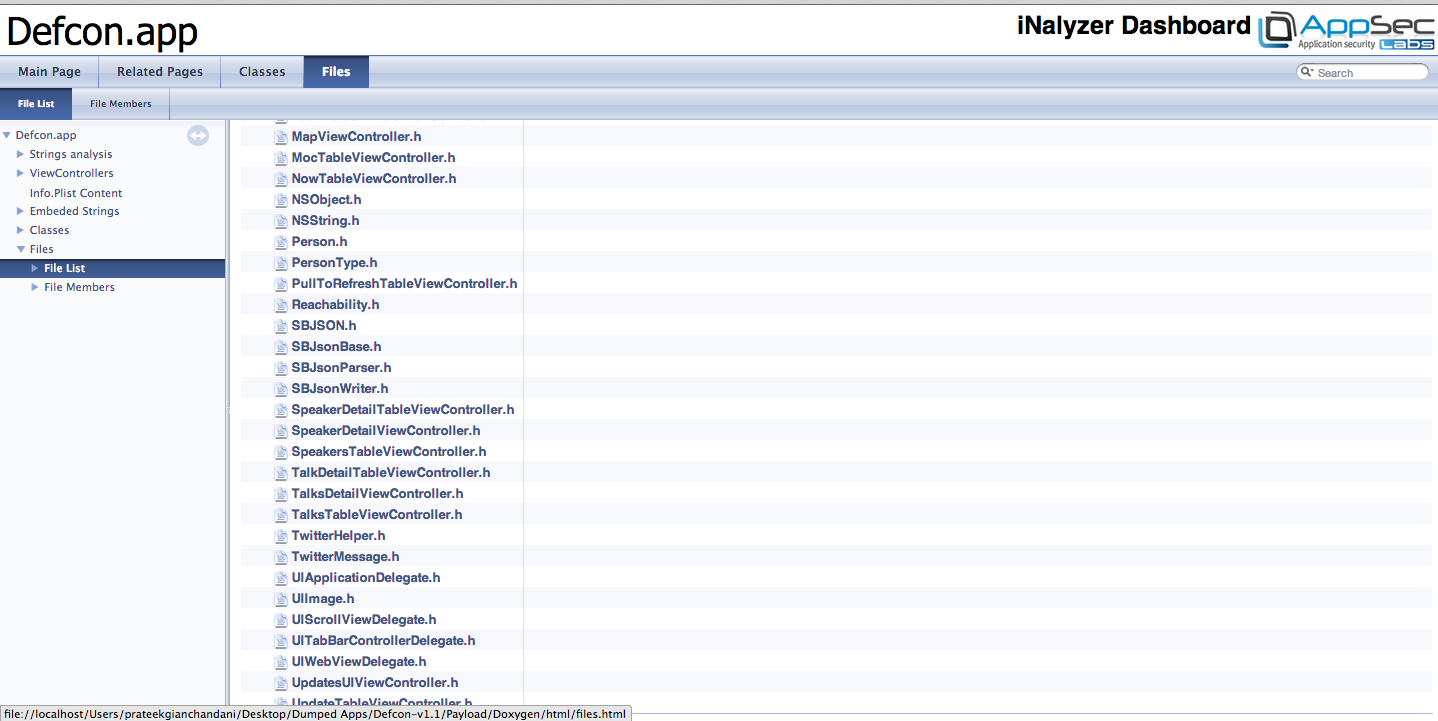Click the sync navigation toggle icon in sidebar
Image resolution: width=1438 pixels, height=721 pixels.
click(x=198, y=136)
